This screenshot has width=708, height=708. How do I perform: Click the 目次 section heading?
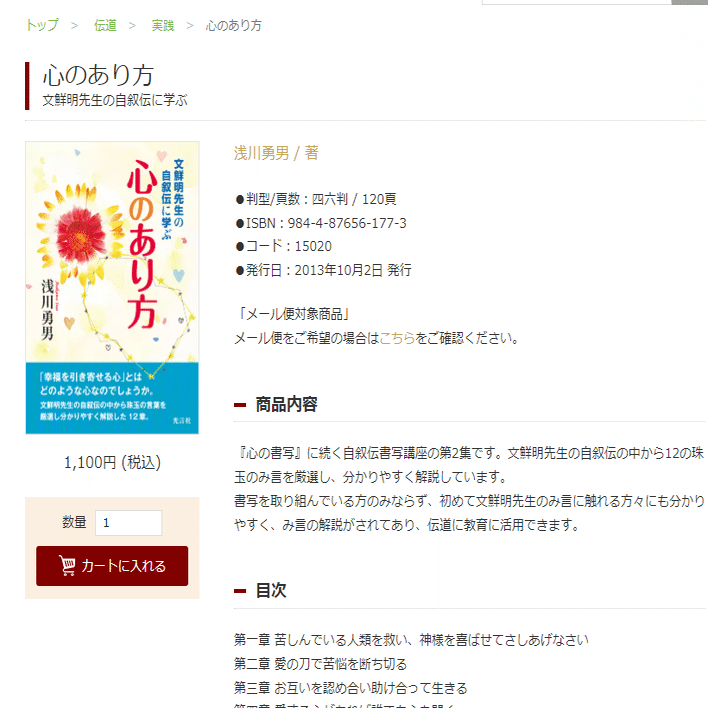point(271,590)
